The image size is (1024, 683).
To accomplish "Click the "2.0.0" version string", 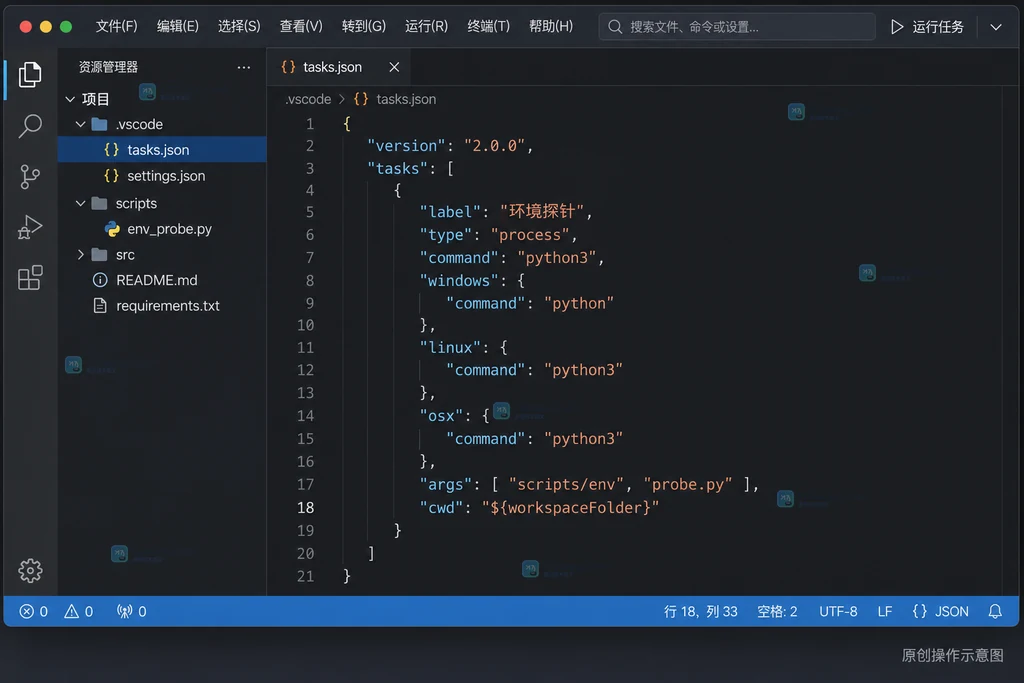I will (x=494, y=146).
